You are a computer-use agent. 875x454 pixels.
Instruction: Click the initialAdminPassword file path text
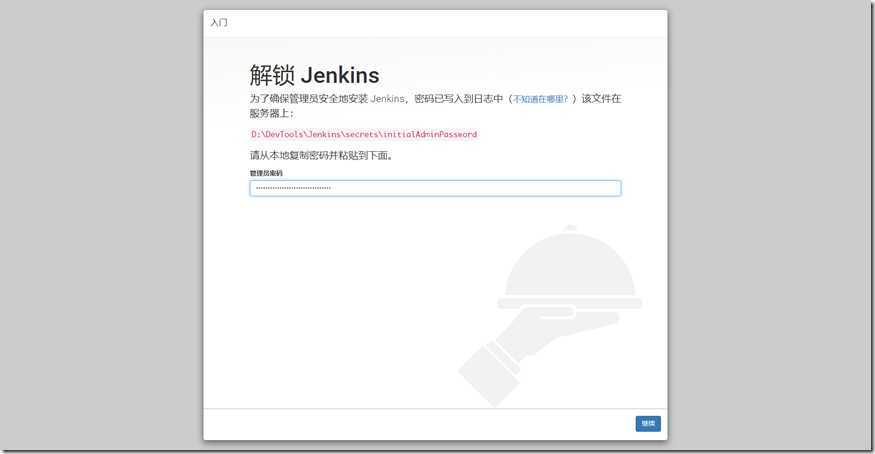(x=364, y=134)
